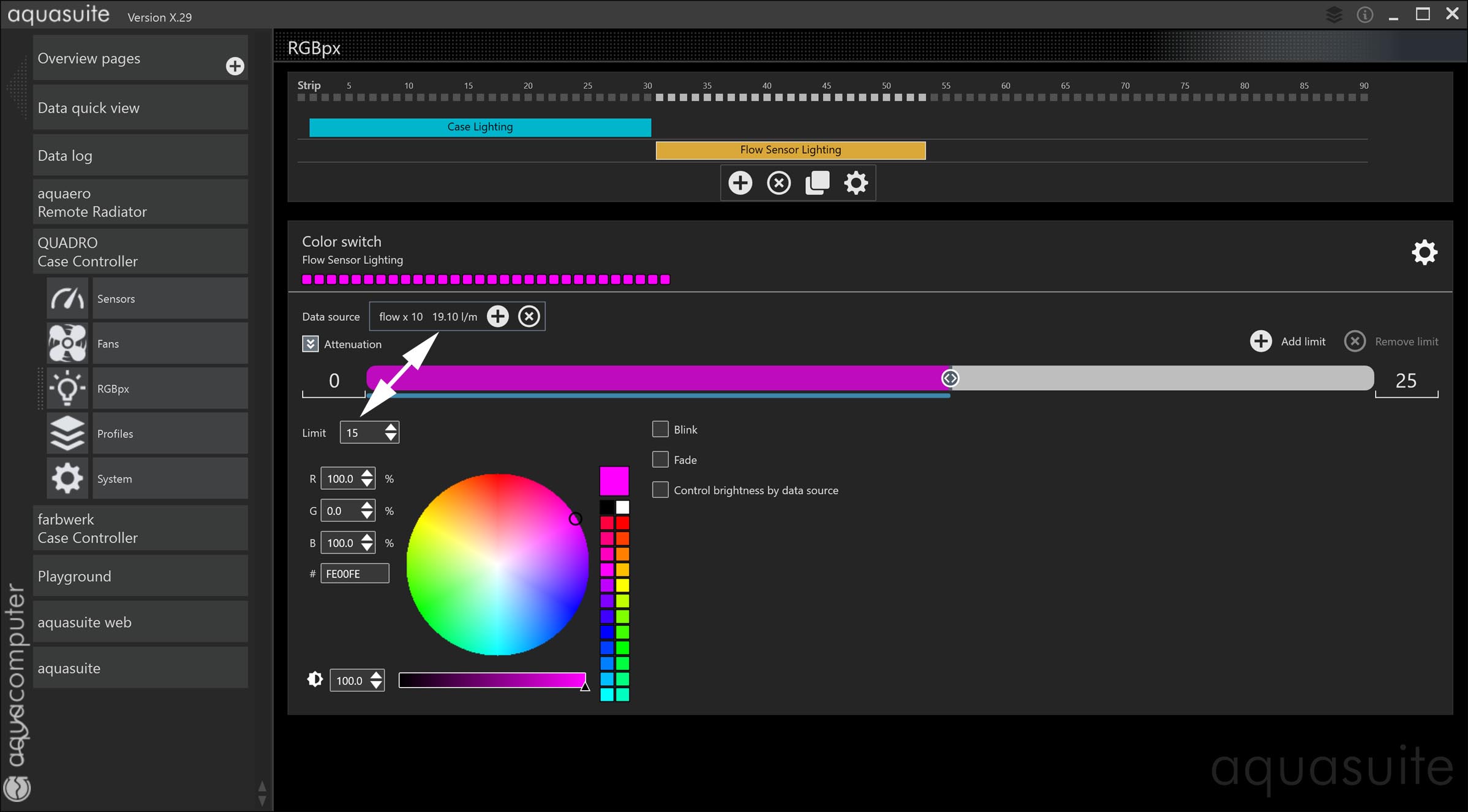
Task: Increase the Limit value stepper
Action: tap(391, 428)
